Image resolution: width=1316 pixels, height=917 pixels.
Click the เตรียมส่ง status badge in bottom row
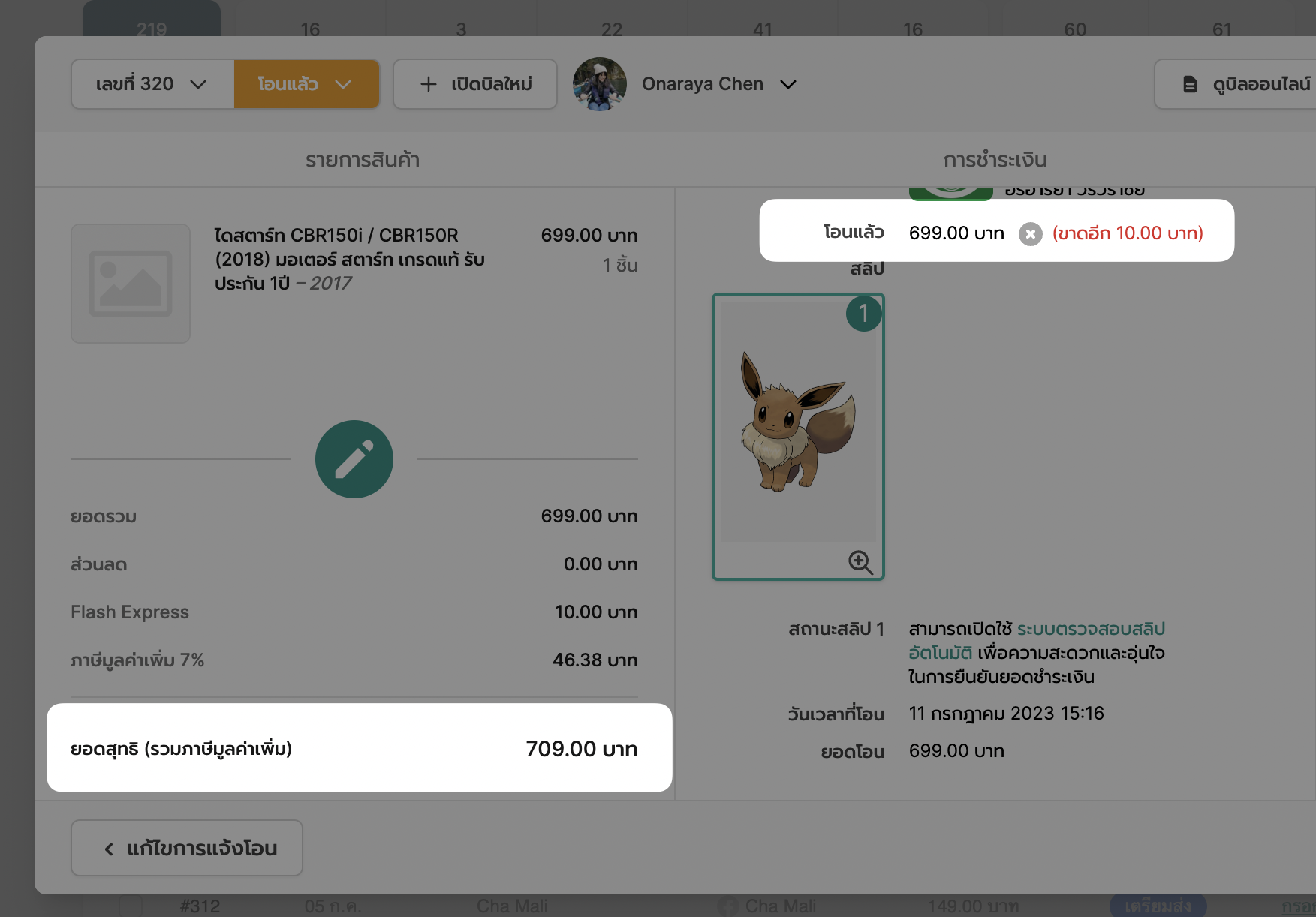(1157, 906)
